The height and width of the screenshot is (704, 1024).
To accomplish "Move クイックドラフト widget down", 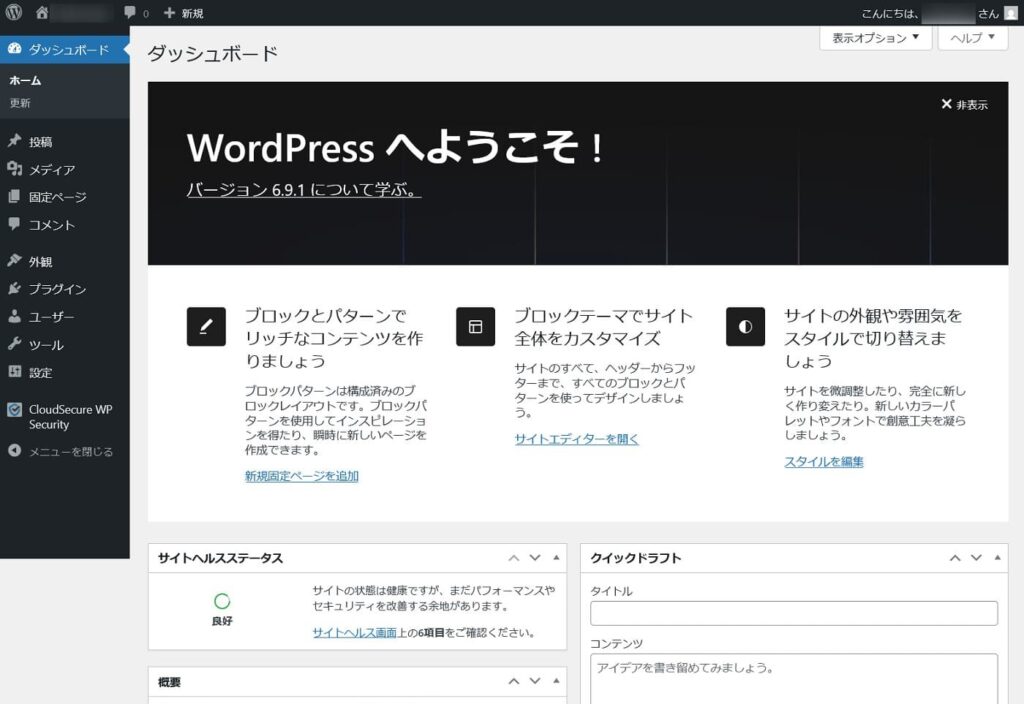I will pyautogui.click(x=976, y=558).
